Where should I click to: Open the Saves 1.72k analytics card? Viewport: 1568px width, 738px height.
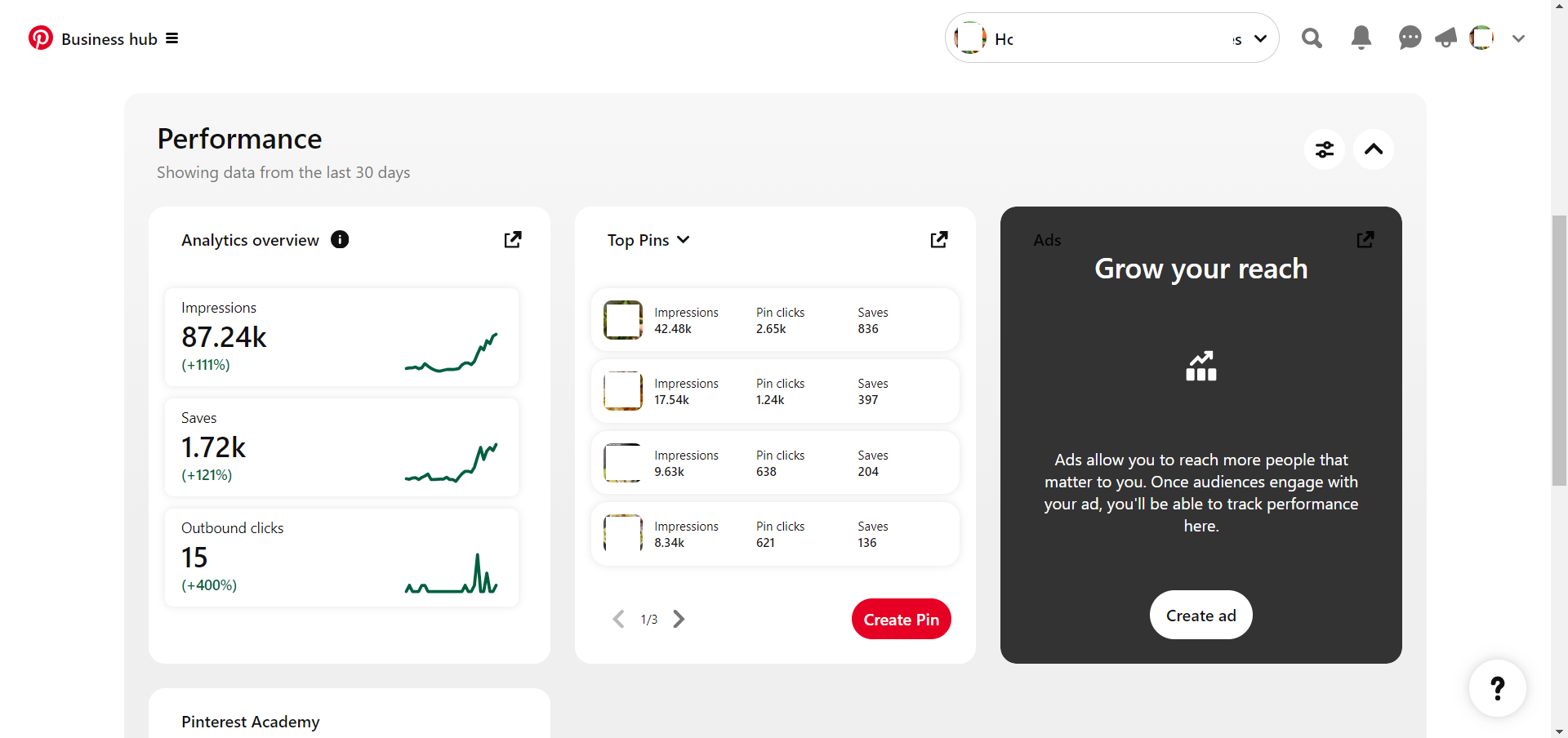tap(341, 447)
